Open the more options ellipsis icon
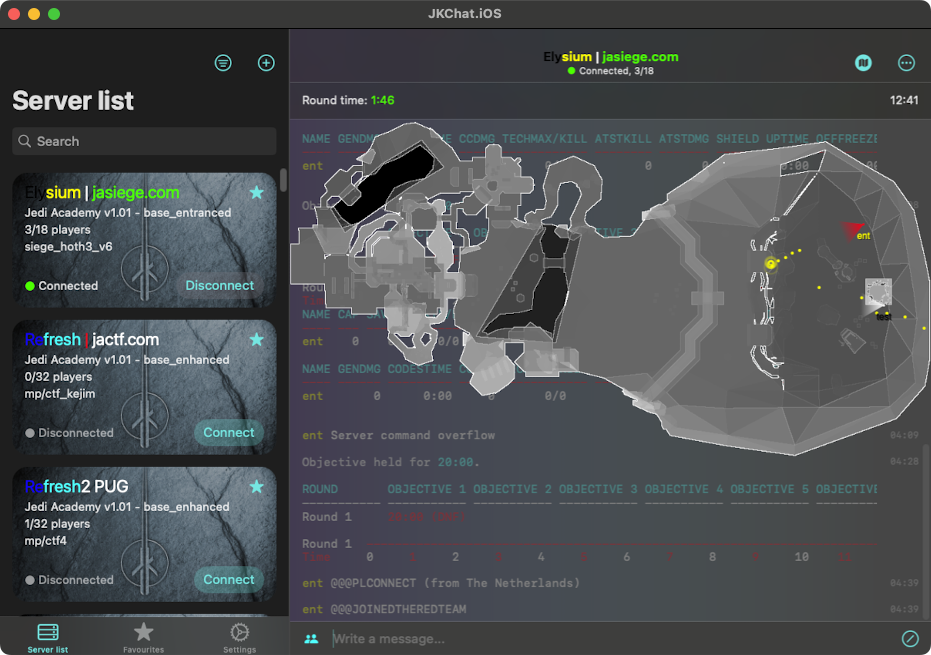The height and width of the screenshot is (655, 931). click(906, 63)
